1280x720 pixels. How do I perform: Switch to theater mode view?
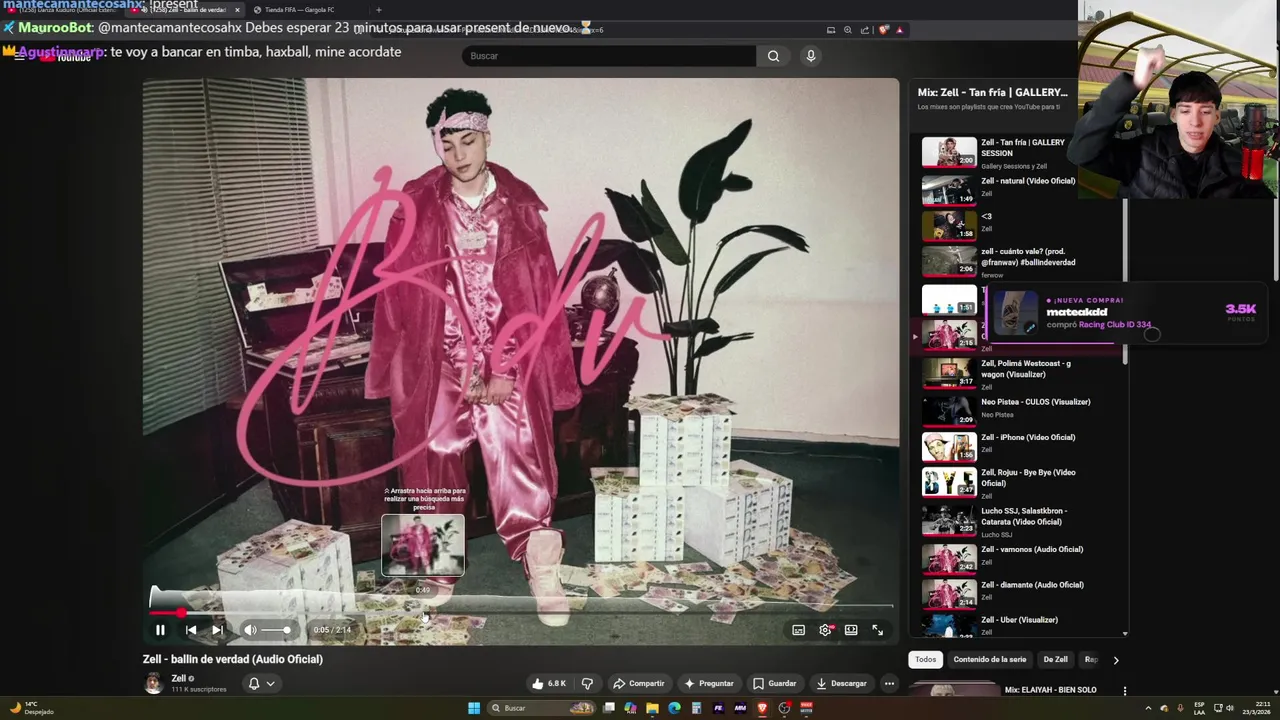click(x=851, y=630)
